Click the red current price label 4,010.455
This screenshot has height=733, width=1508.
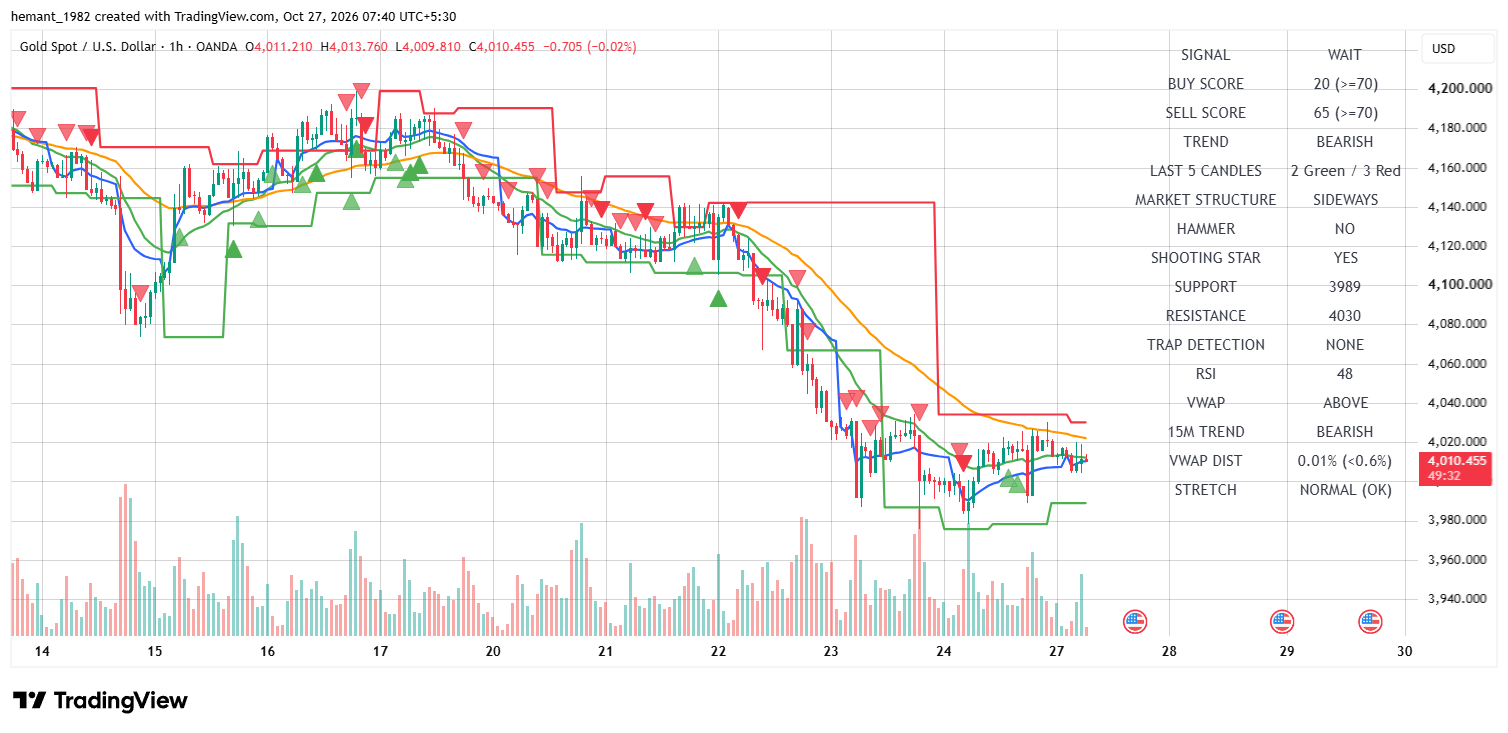click(x=1456, y=461)
